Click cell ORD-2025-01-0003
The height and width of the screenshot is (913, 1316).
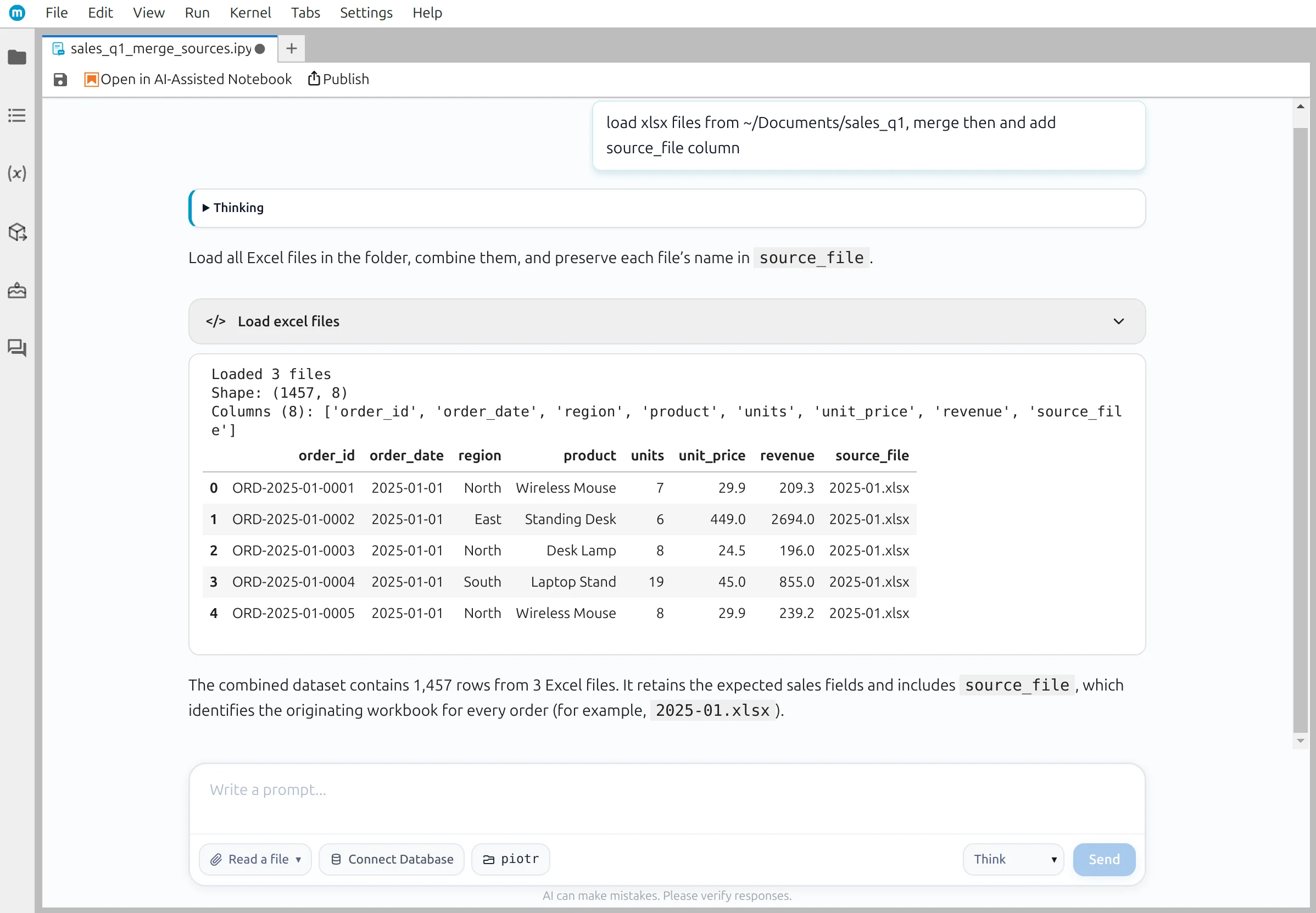[293, 550]
